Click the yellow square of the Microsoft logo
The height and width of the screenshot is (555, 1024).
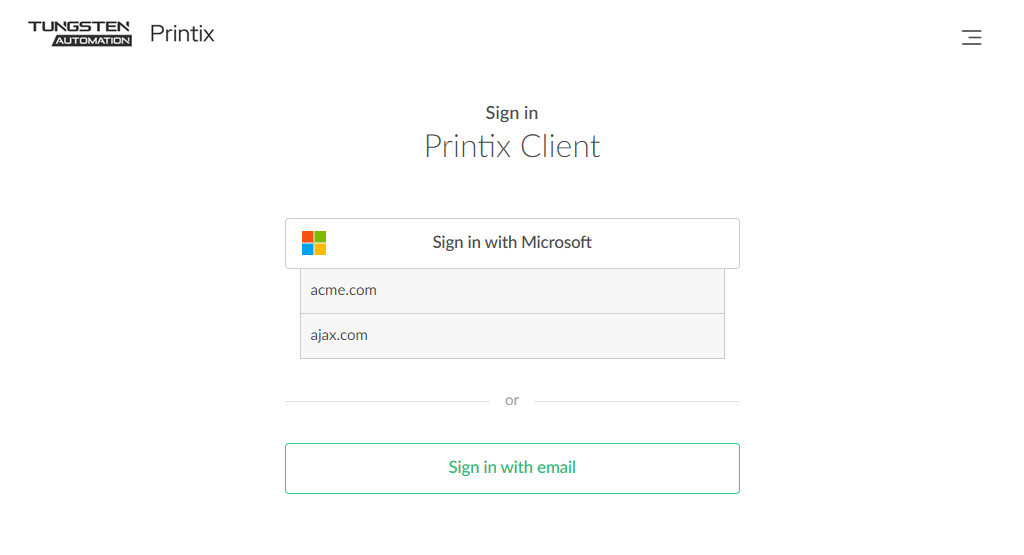coord(320,249)
